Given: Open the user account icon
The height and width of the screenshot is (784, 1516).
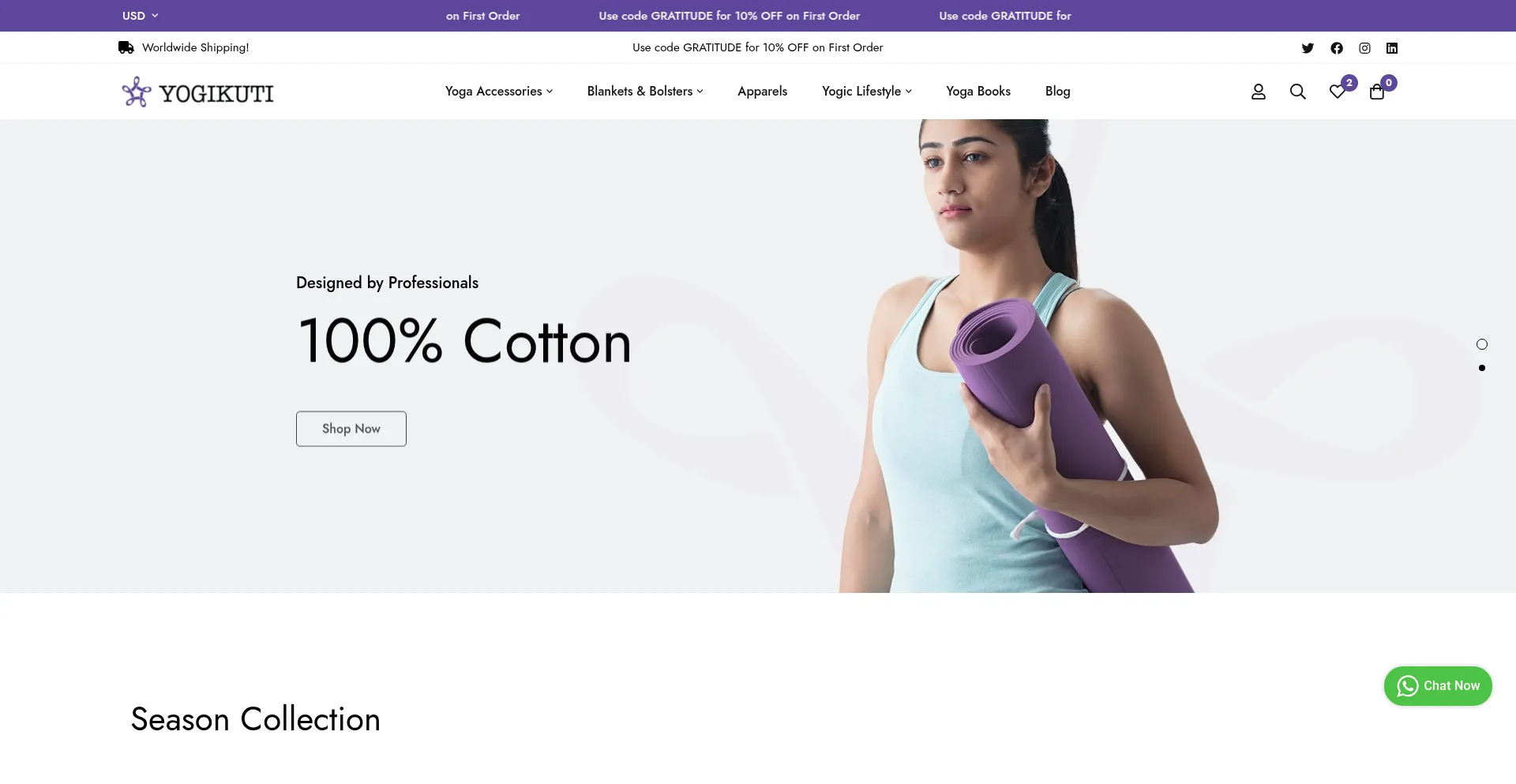Looking at the screenshot, I should 1259,92.
